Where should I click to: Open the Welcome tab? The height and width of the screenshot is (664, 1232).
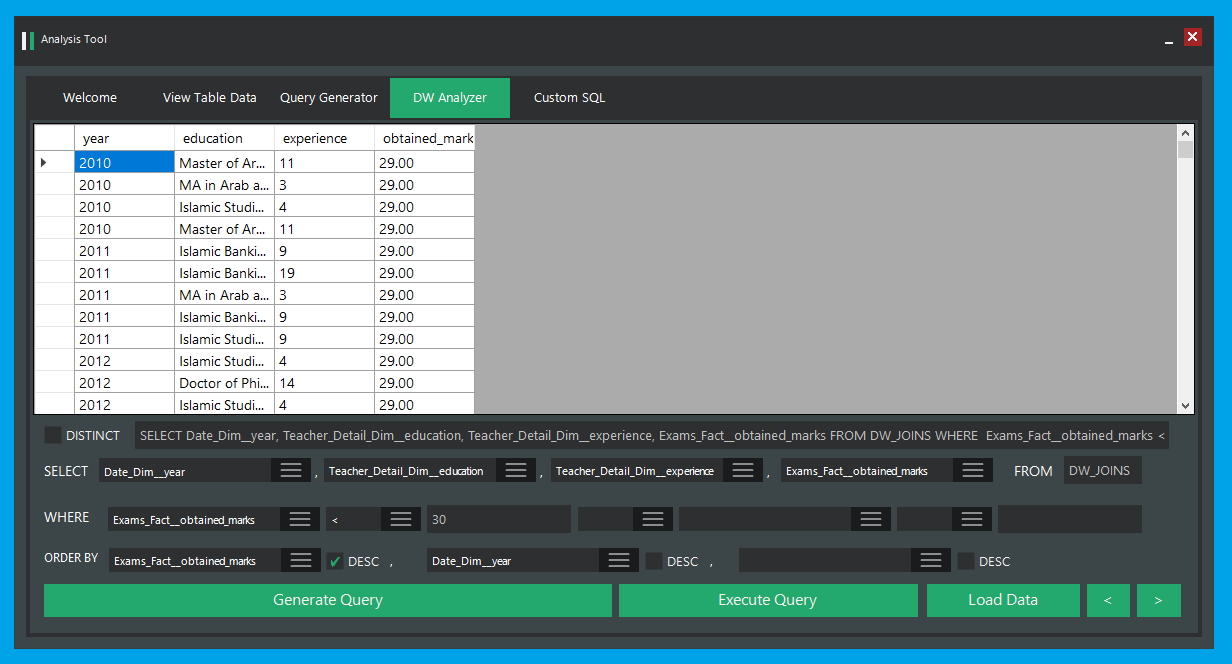pyautogui.click(x=90, y=98)
